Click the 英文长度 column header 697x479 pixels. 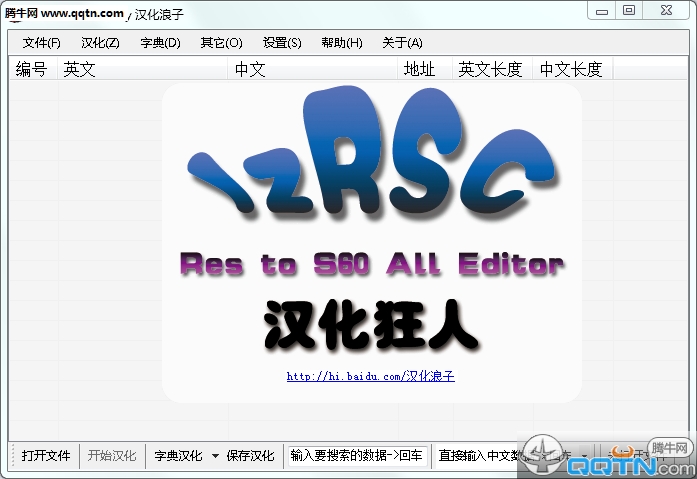(x=493, y=69)
